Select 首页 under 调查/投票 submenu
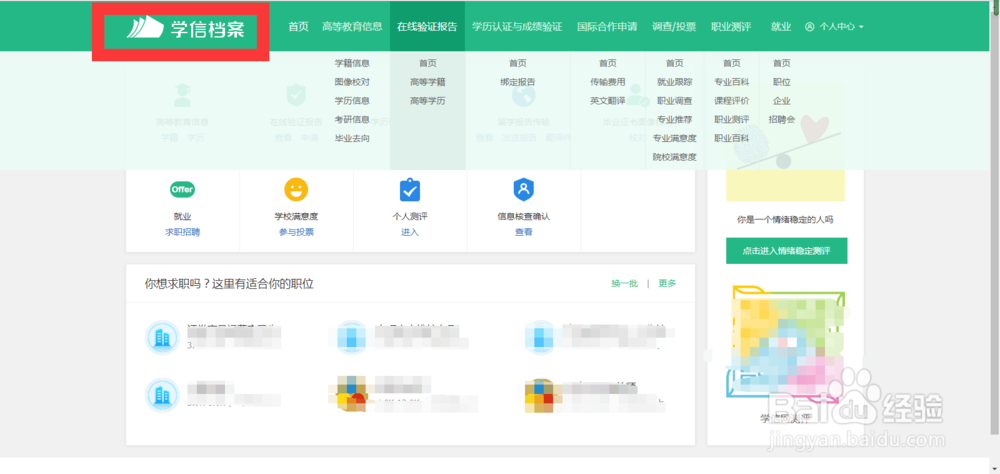This screenshot has width=1000, height=474. tap(675, 63)
